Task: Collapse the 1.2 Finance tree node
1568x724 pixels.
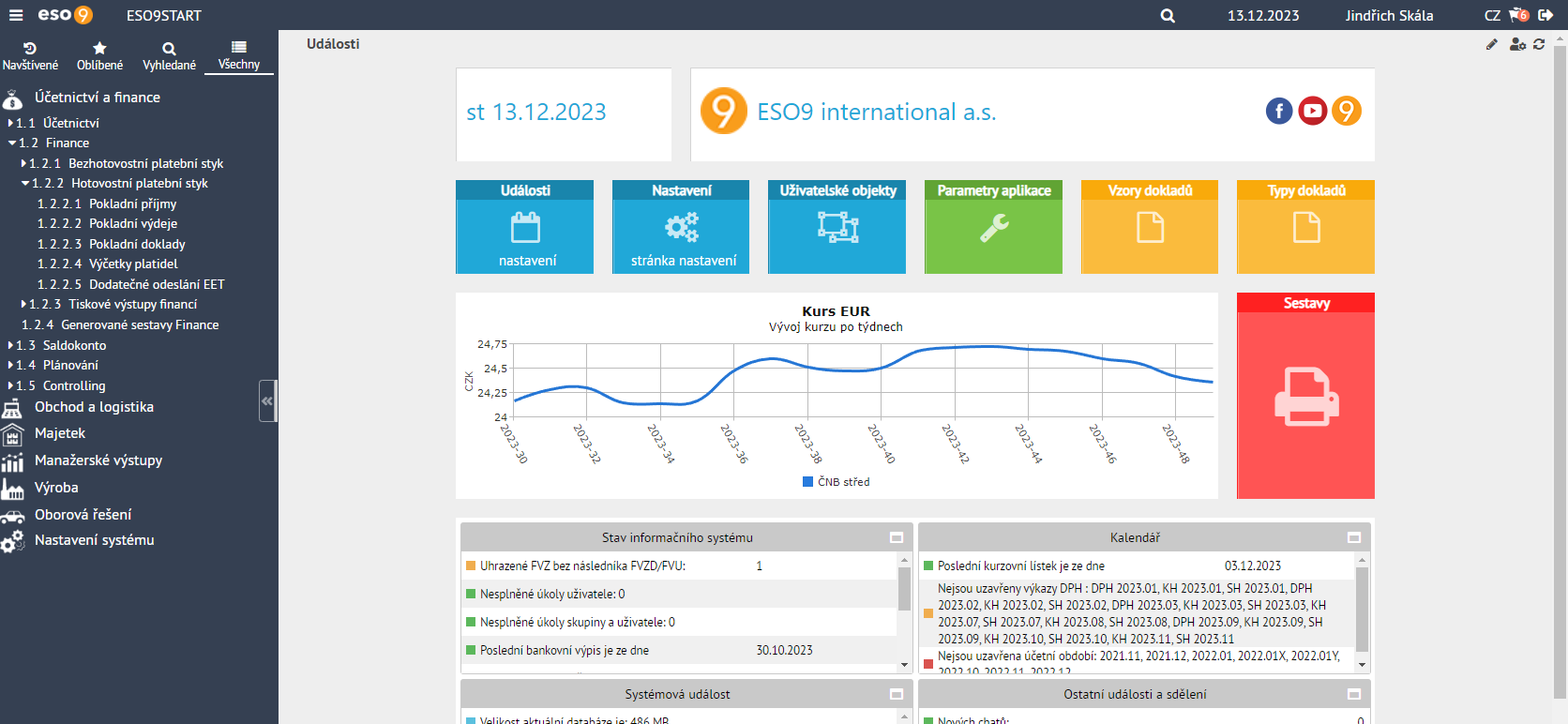Action: 12,143
